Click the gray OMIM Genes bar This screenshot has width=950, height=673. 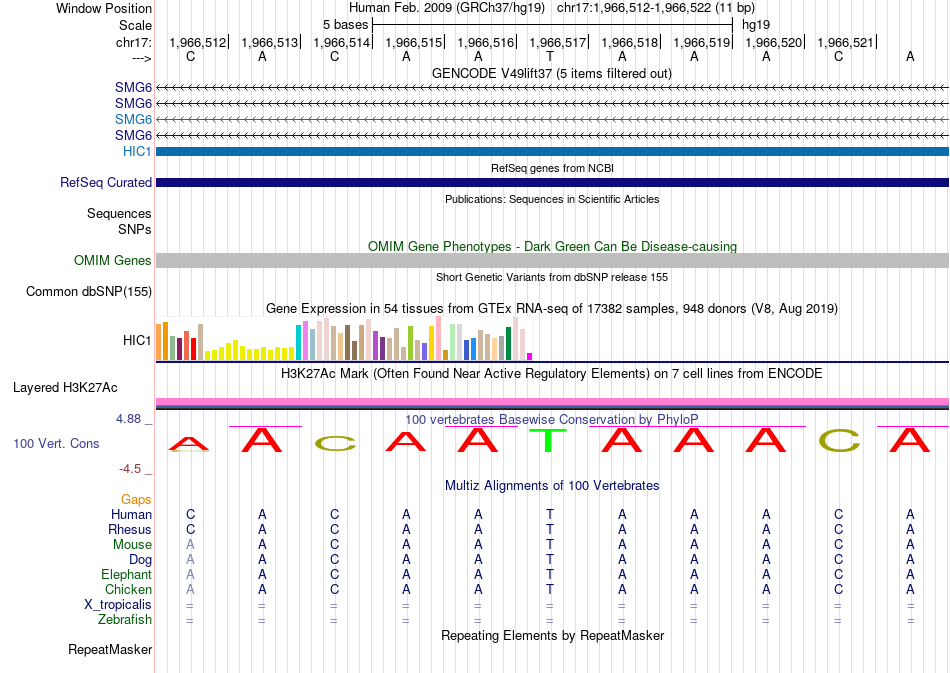(552, 260)
